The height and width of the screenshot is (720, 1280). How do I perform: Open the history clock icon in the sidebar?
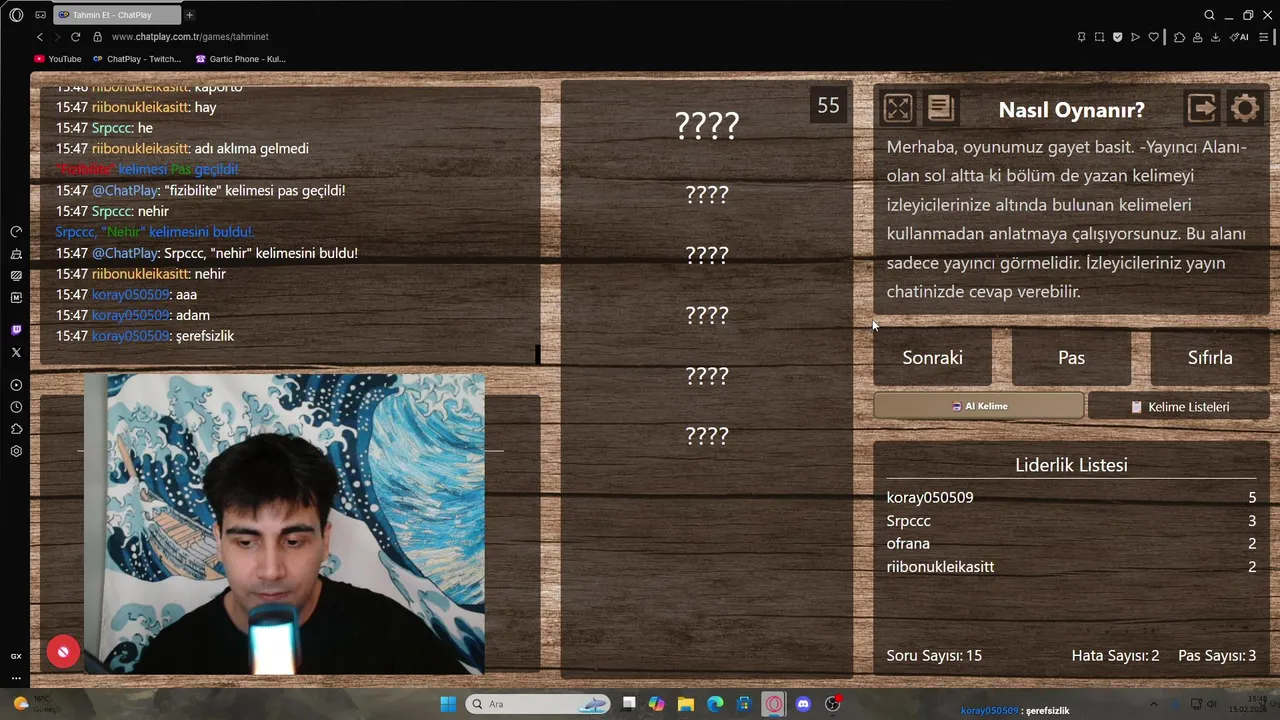pos(16,407)
